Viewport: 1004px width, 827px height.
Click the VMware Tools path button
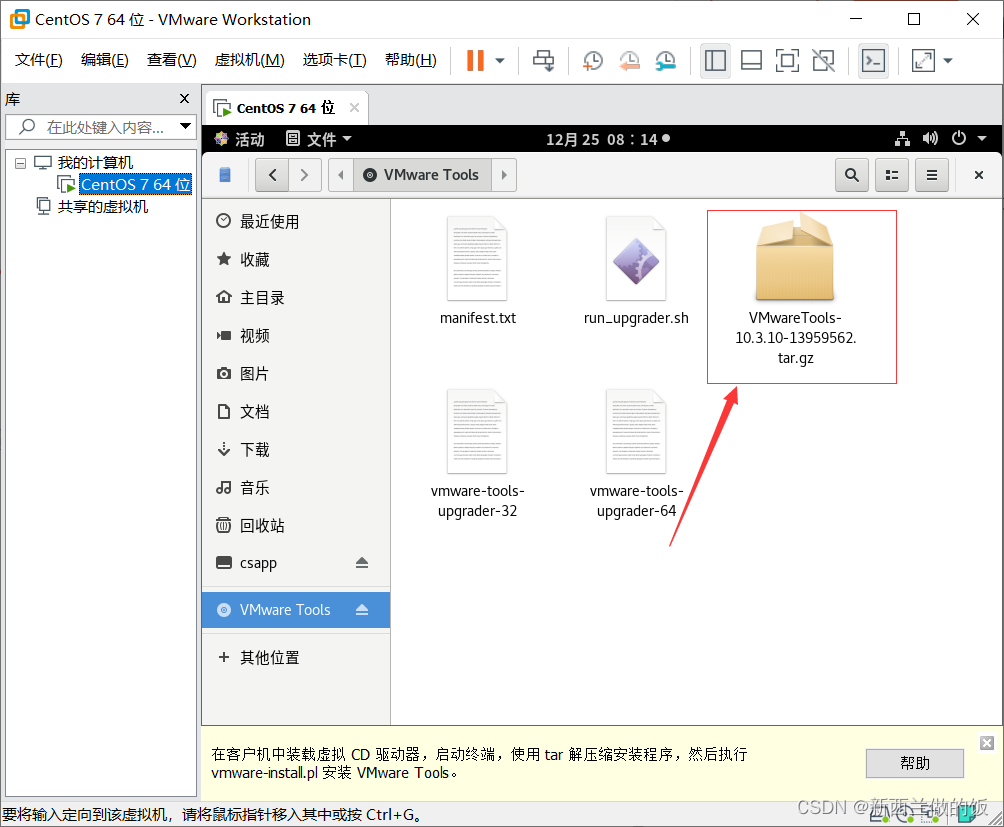point(422,175)
